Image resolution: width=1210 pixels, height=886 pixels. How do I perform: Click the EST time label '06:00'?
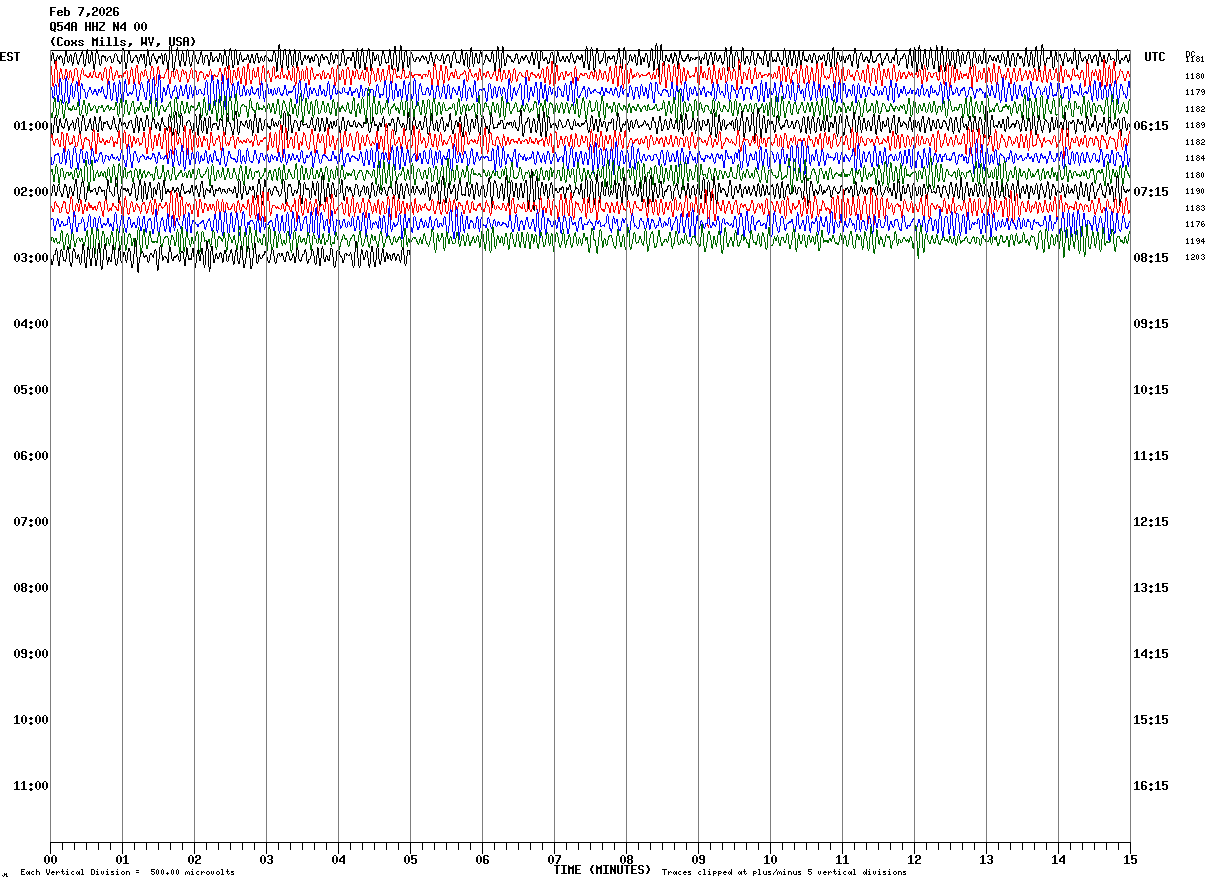tap(31, 456)
